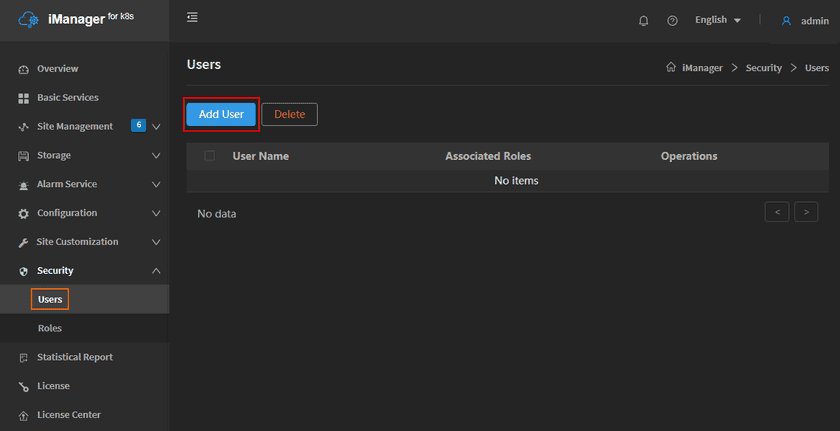Expand the Site Management menu
This screenshot has width=840, height=431.
(156, 127)
